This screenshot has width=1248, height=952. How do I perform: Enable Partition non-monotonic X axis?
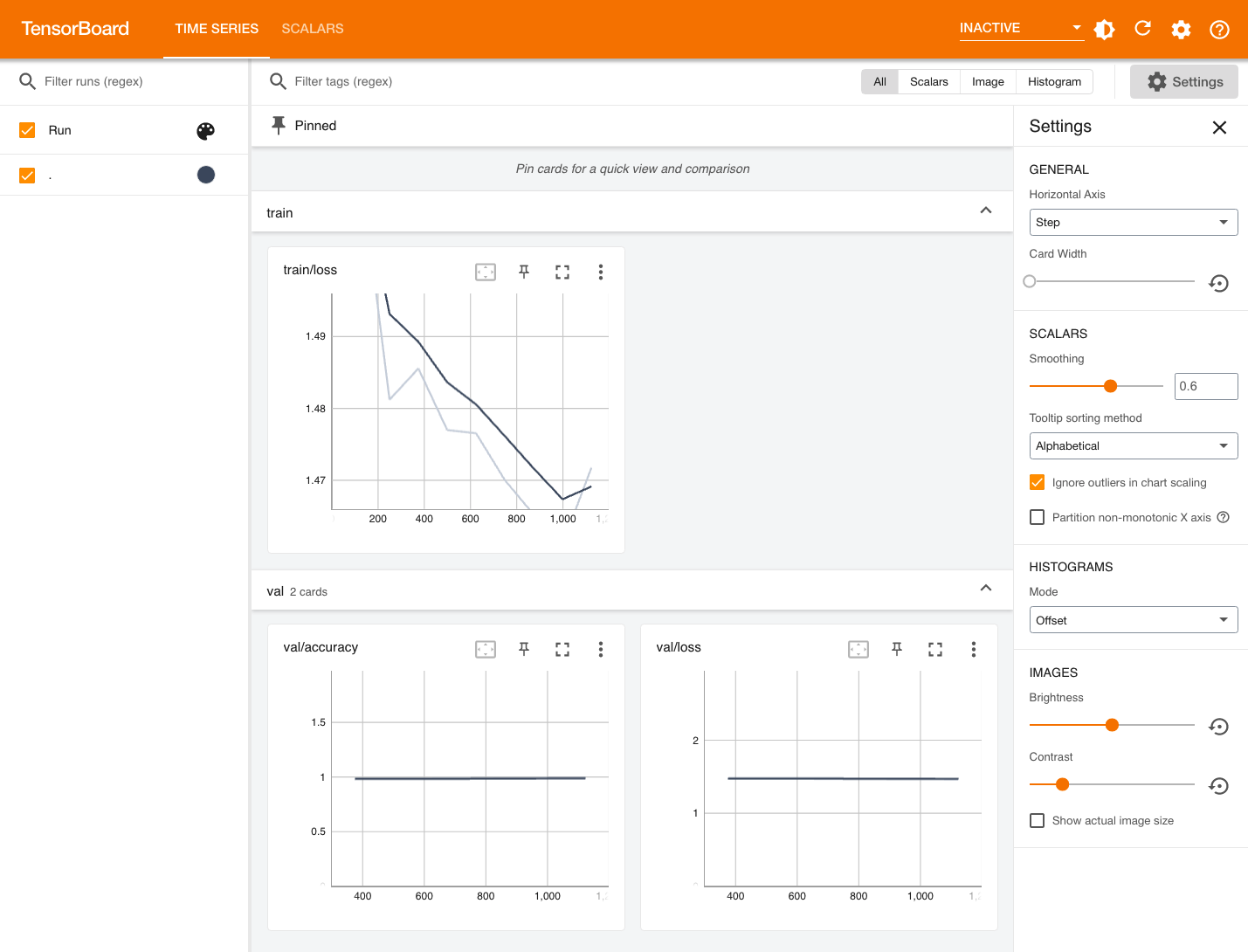tap(1038, 517)
